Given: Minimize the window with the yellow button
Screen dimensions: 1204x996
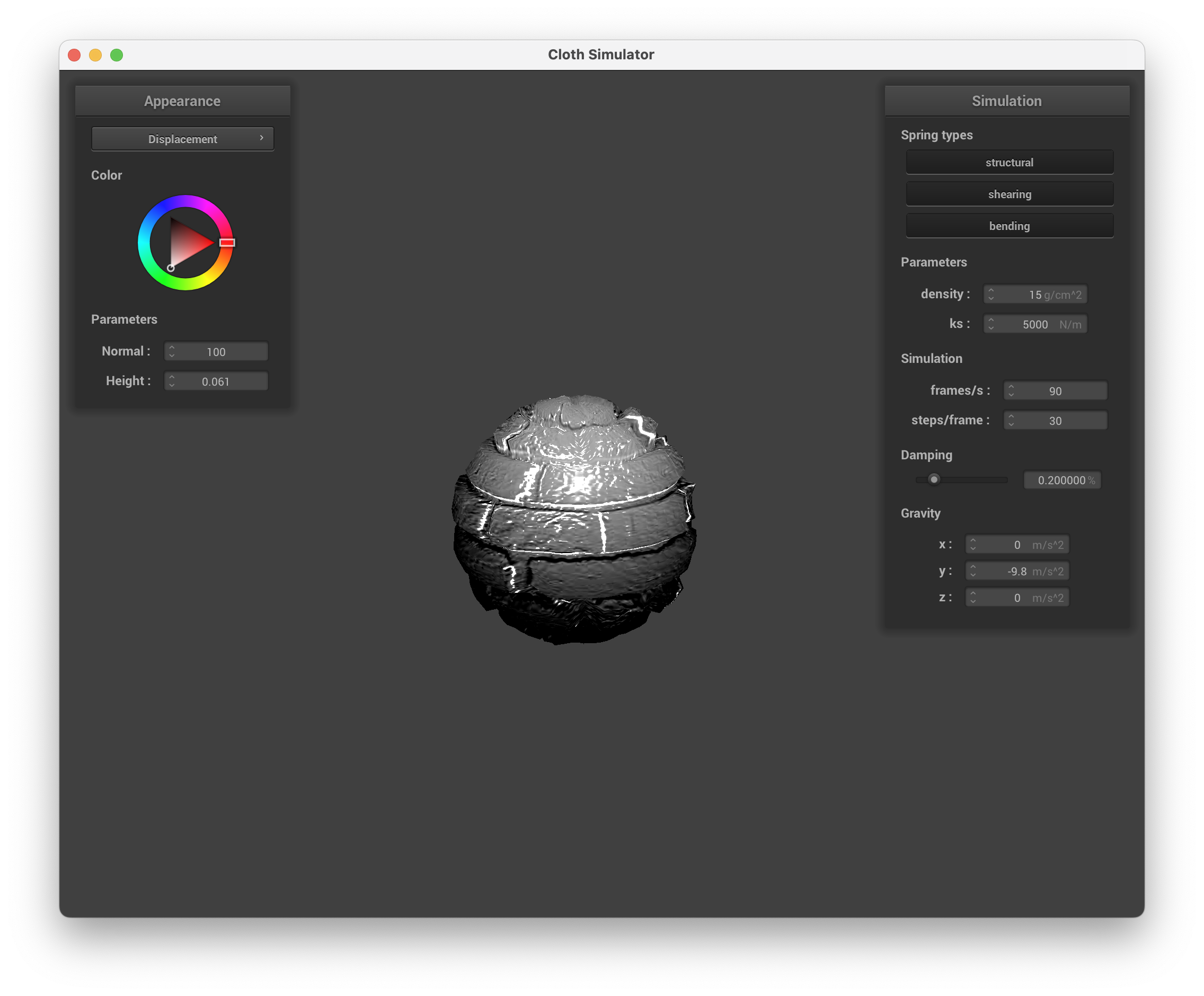Looking at the screenshot, I should 96,55.
